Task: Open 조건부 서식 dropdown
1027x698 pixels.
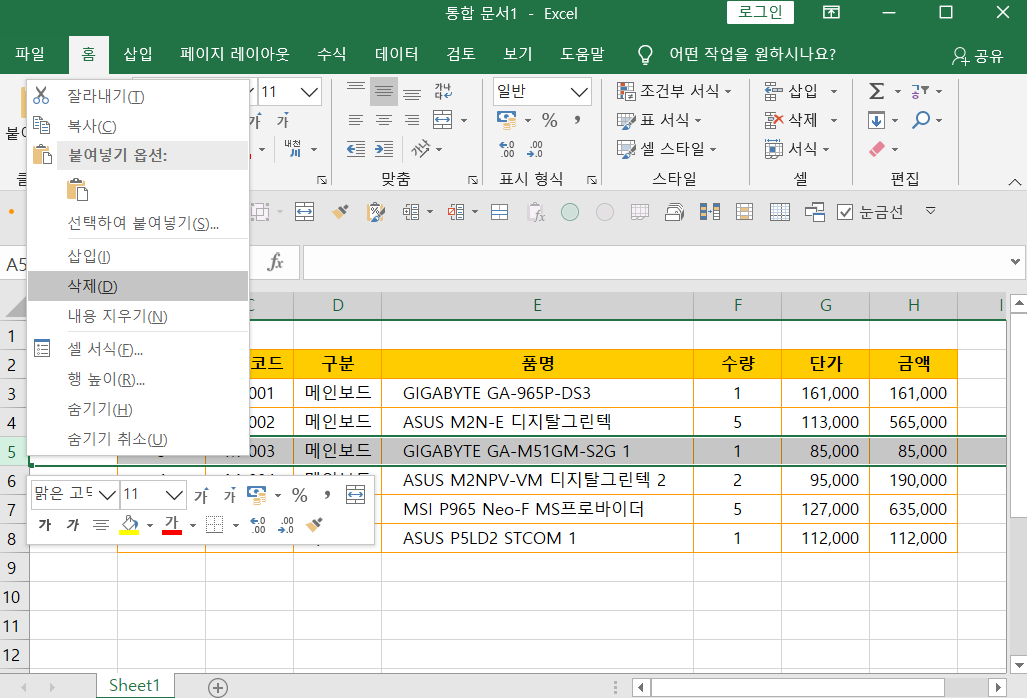Action: (674, 91)
